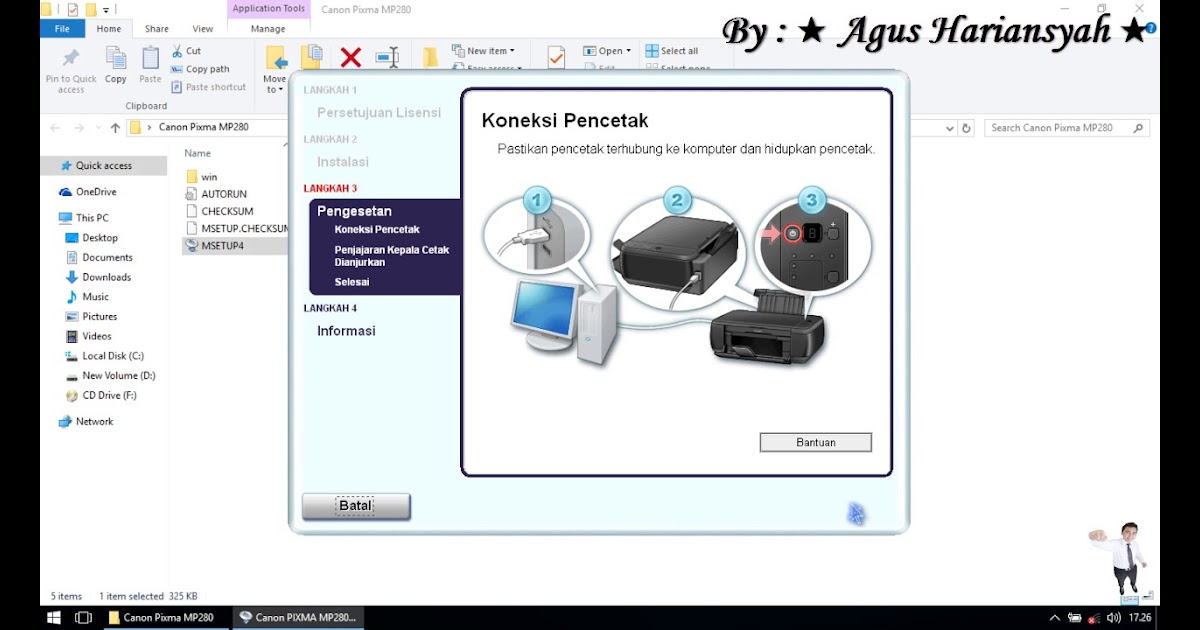1200x630 pixels.
Task: Open the Manage tab under Application Tools
Action: pos(268,29)
